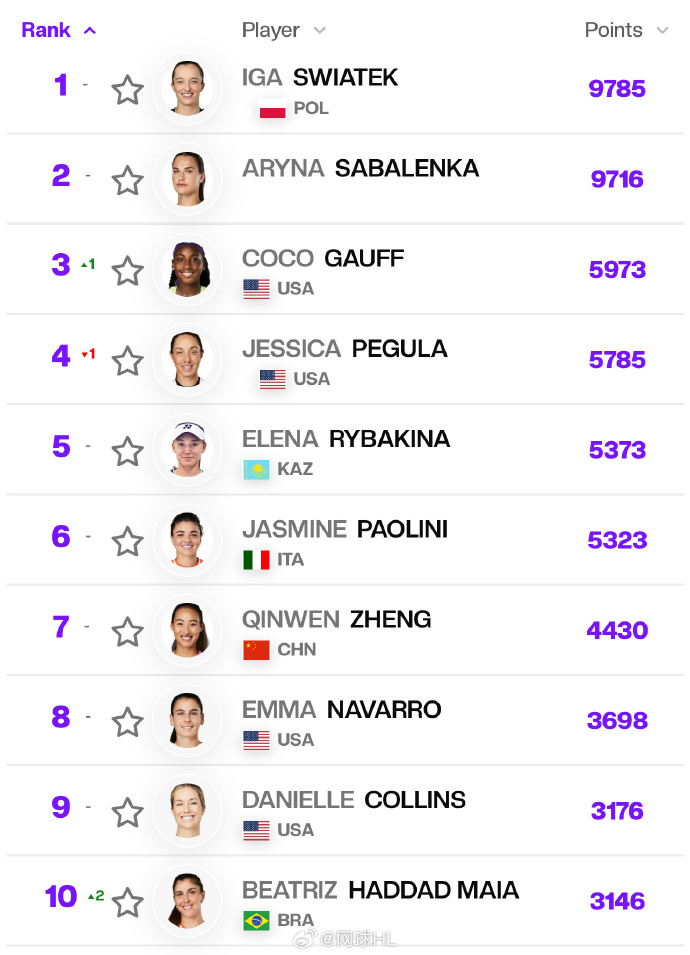Click the Italy flag beside Paolini
690x955 pixels.
pyautogui.click(x=256, y=560)
